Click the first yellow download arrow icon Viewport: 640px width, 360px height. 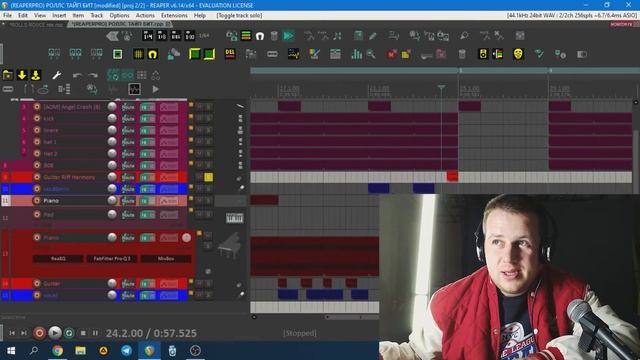[22, 75]
